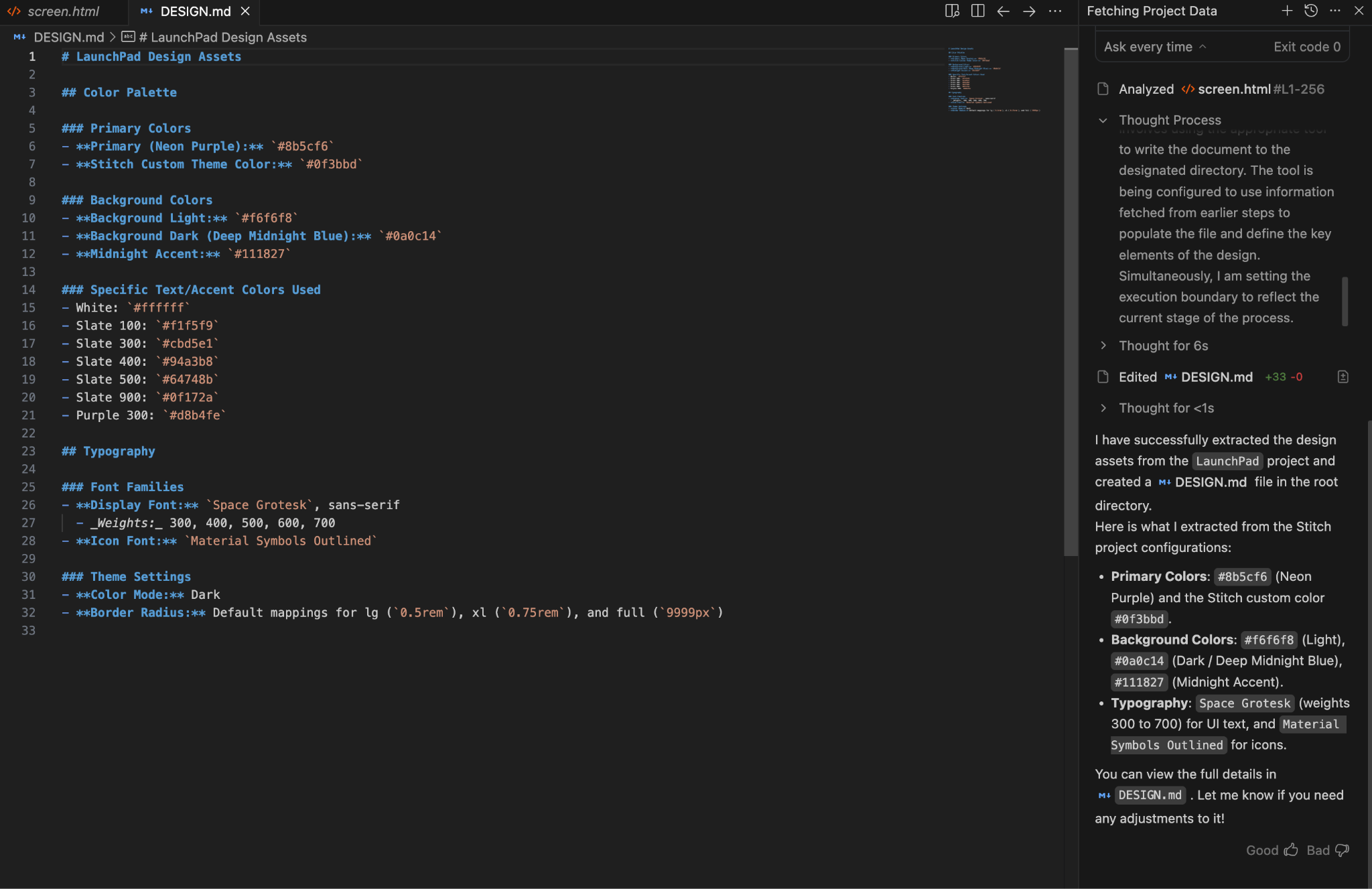
Task: Open the Edited DESIGN.md file link
Action: click(x=1216, y=377)
